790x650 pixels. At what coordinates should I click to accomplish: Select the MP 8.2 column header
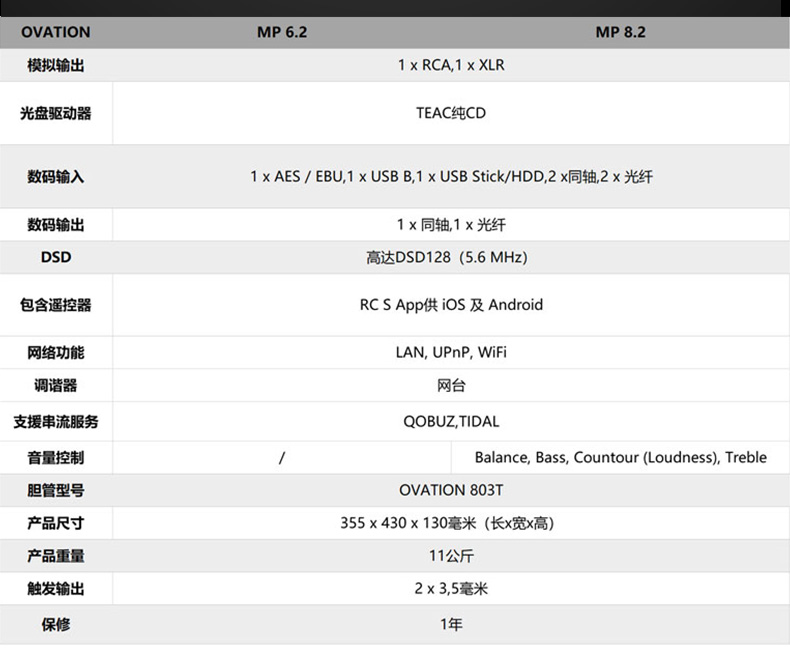[620, 32]
